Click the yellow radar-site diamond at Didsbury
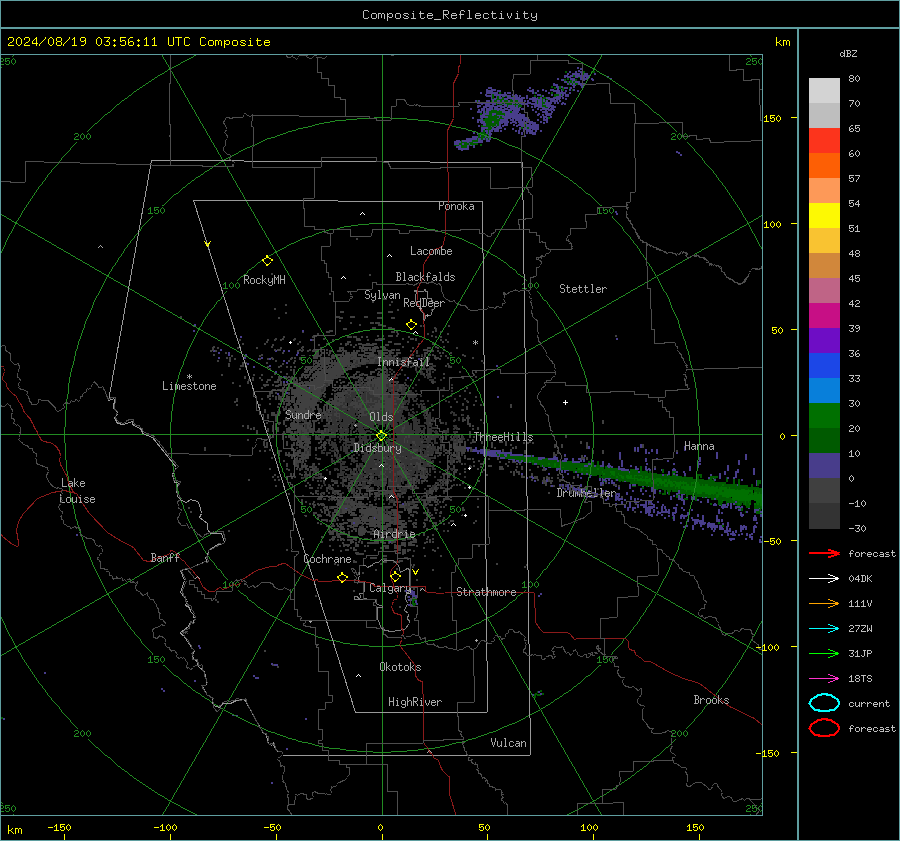The height and width of the screenshot is (841, 900). (382, 435)
